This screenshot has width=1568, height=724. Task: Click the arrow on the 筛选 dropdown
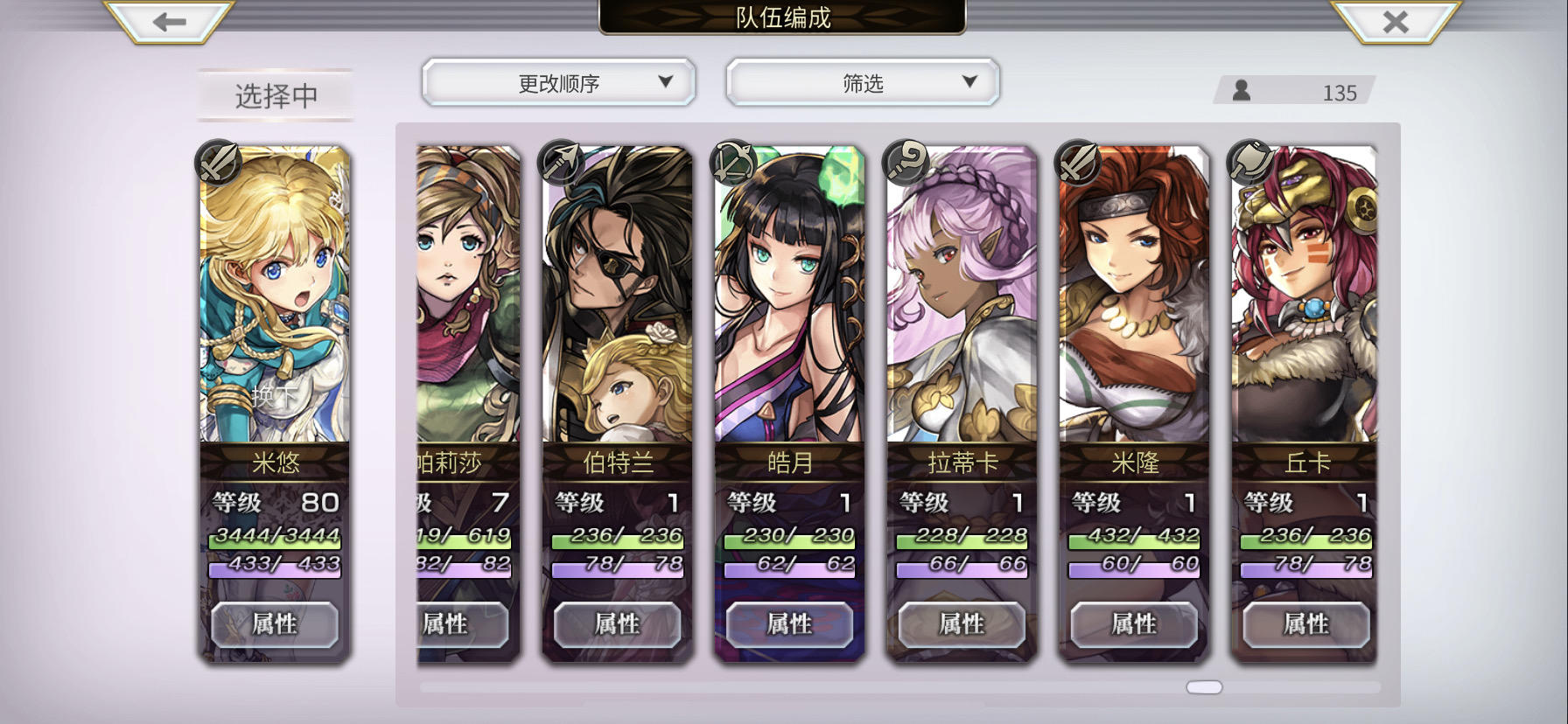click(969, 81)
